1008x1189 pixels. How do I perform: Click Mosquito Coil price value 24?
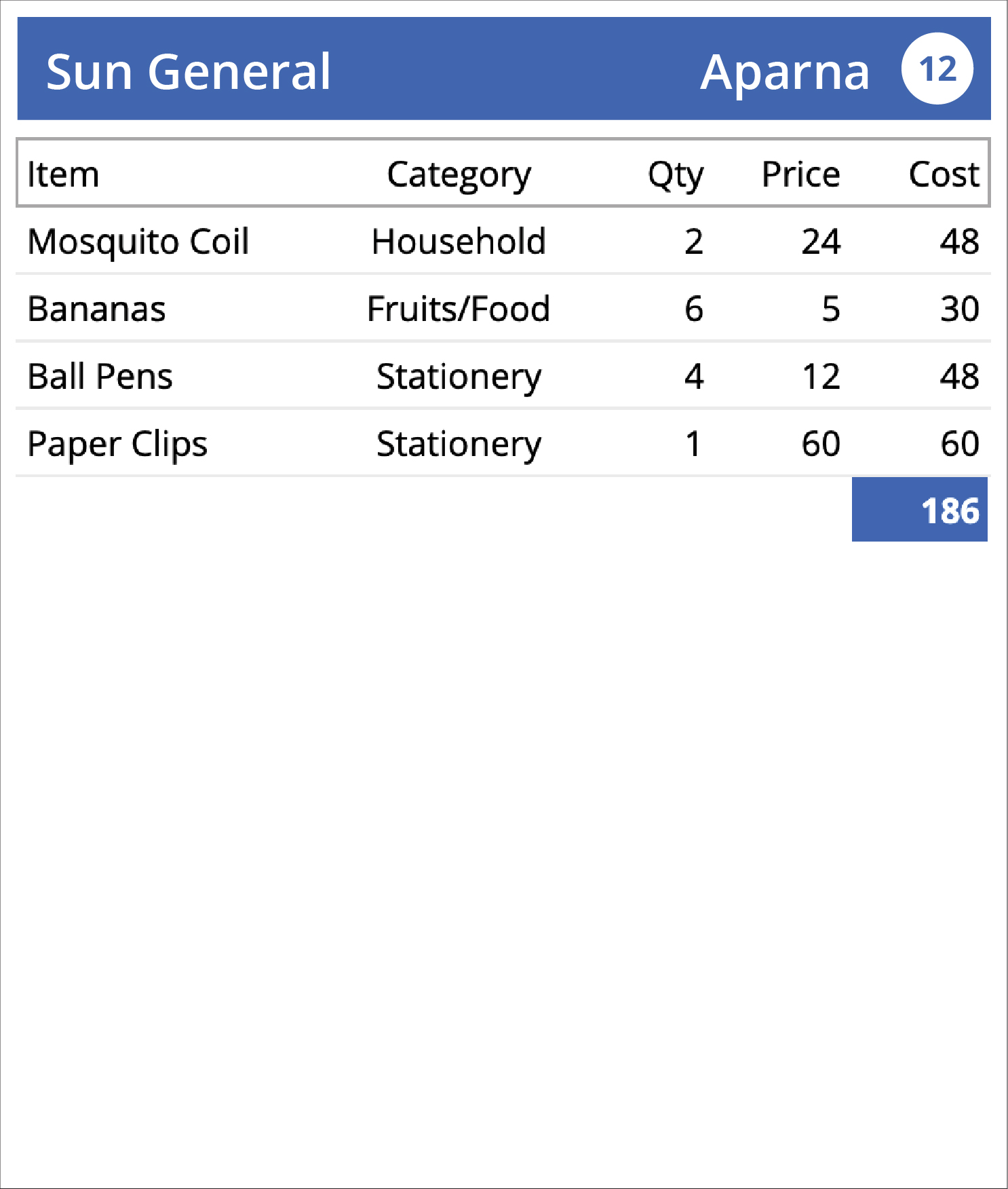[821, 242]
